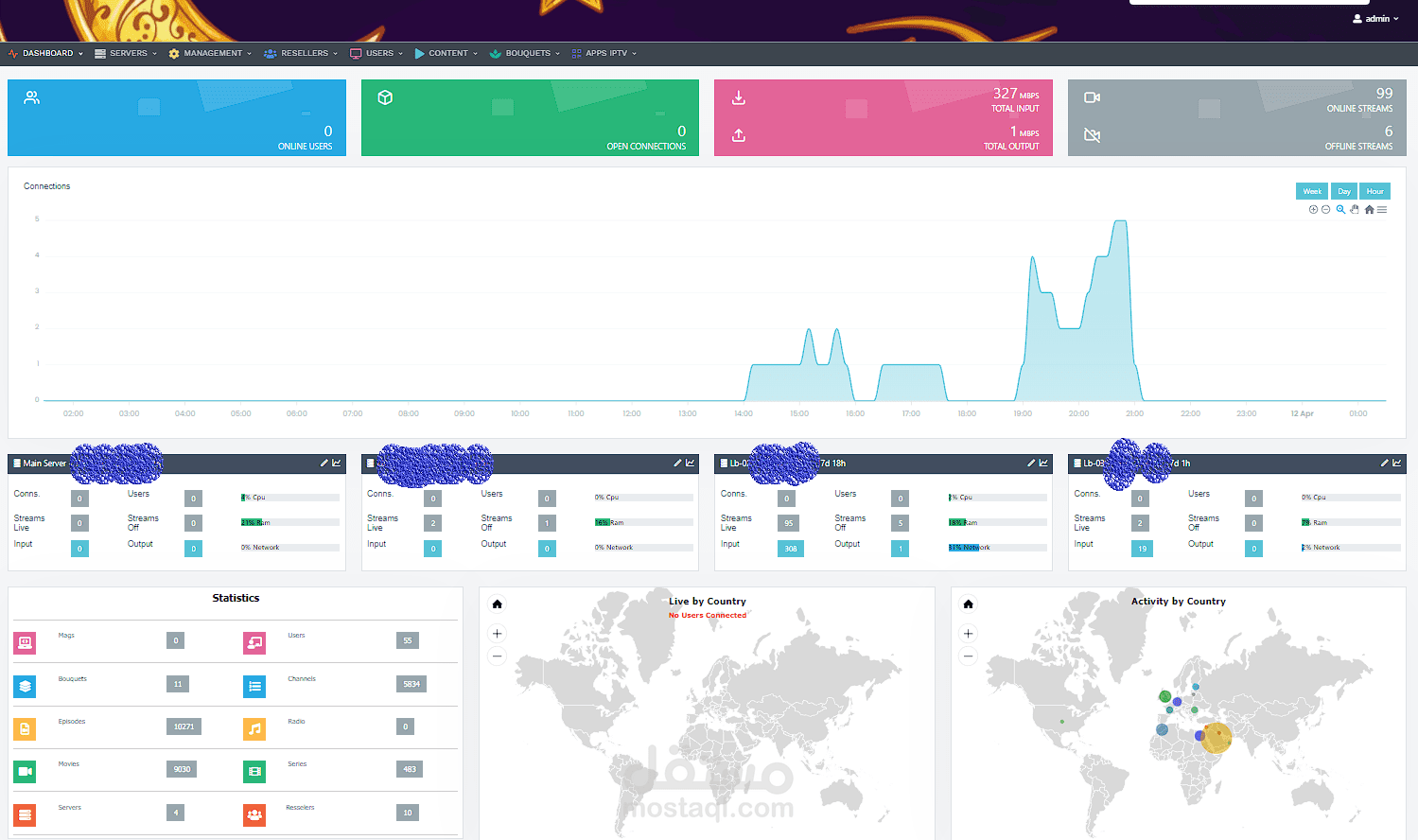Click the Movies statistics icon
Screen dimensions: 1418x840
tap(25, 772)
